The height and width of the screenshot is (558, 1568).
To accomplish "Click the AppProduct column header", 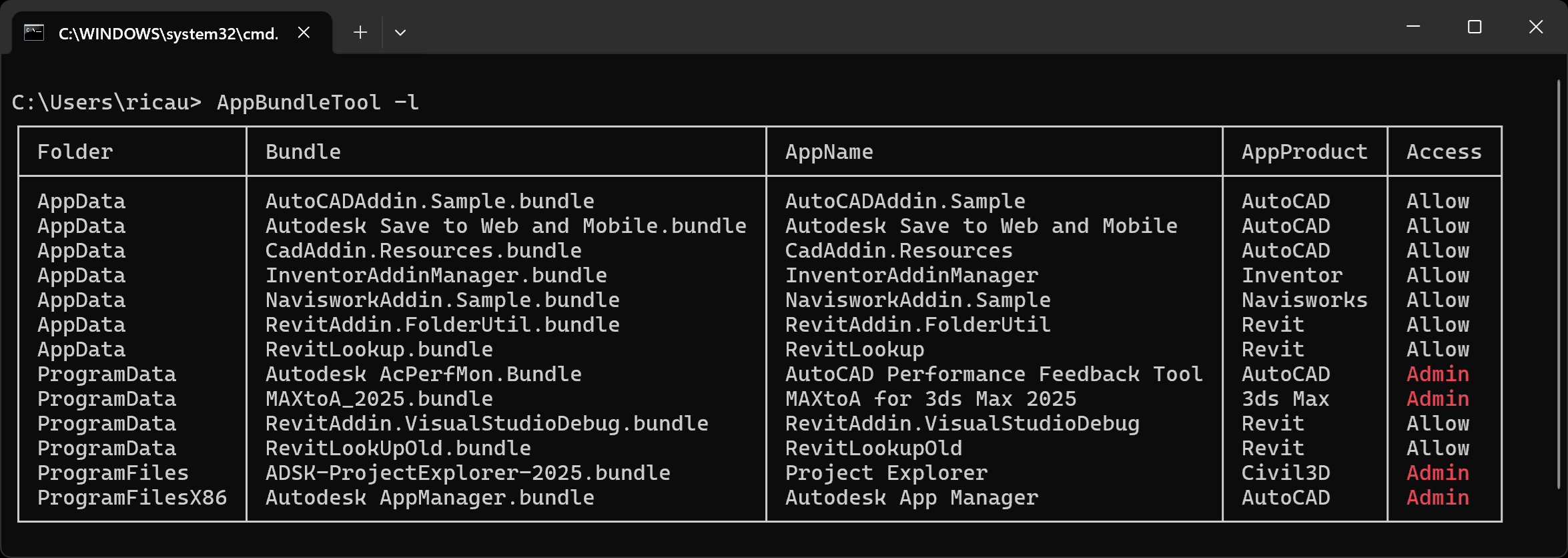I will tap(1304, 151).
